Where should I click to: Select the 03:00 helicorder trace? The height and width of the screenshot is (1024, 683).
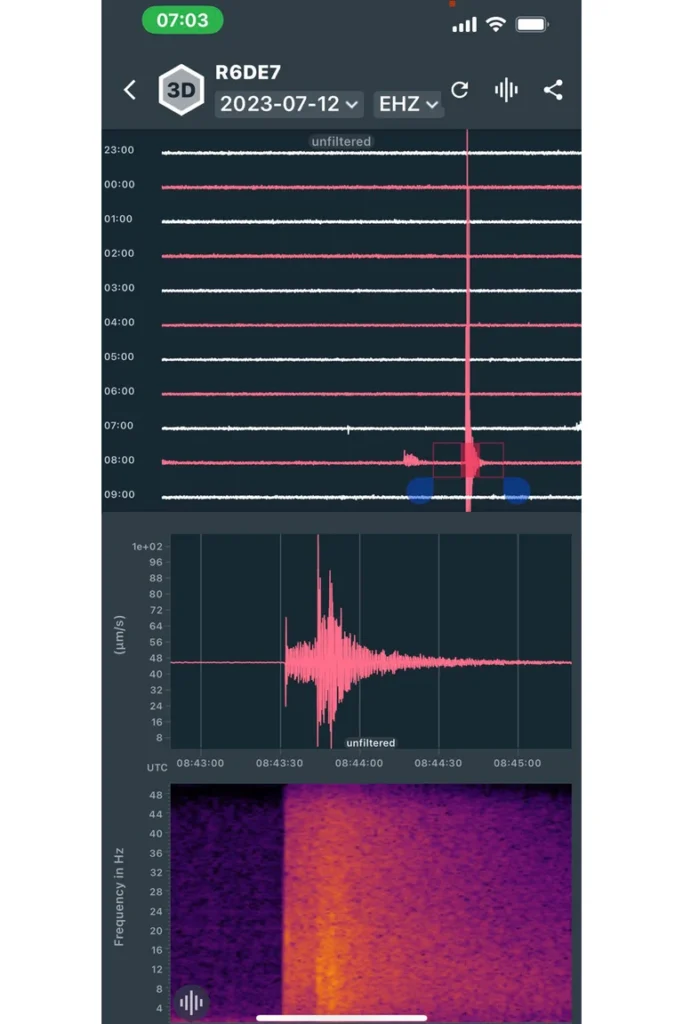(370, 290)
